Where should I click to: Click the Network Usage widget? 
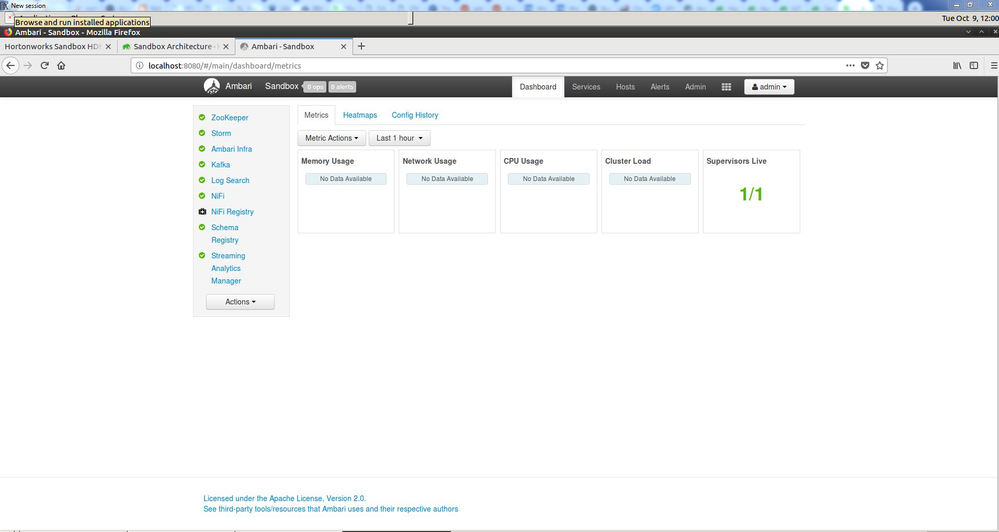coord(447,191)
